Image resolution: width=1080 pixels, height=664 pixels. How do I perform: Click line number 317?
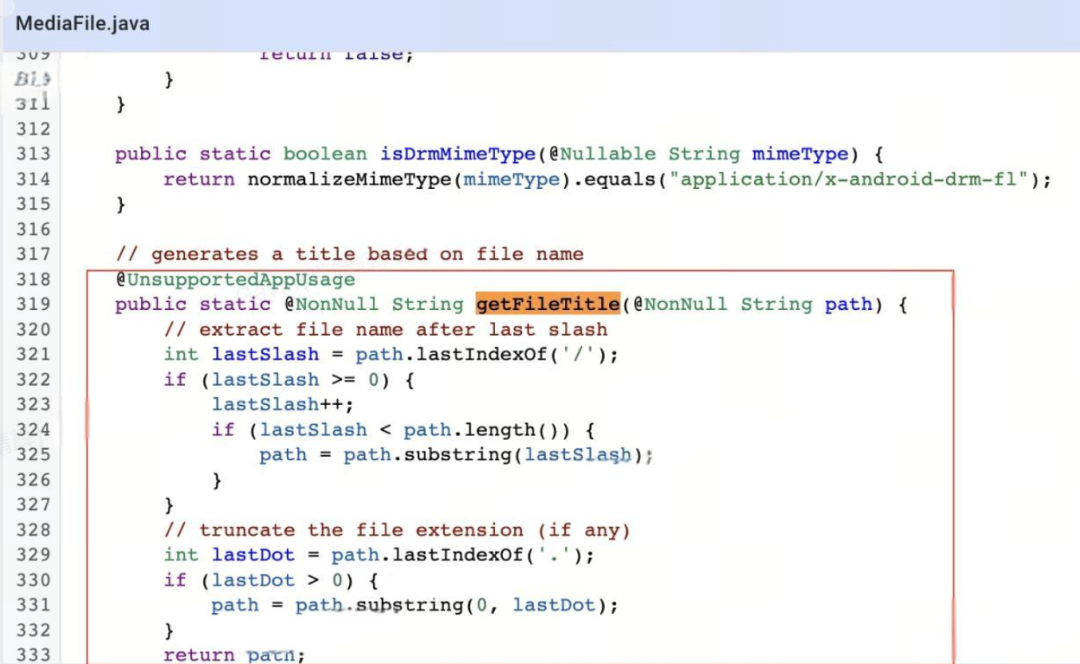[x=33, y=254]
